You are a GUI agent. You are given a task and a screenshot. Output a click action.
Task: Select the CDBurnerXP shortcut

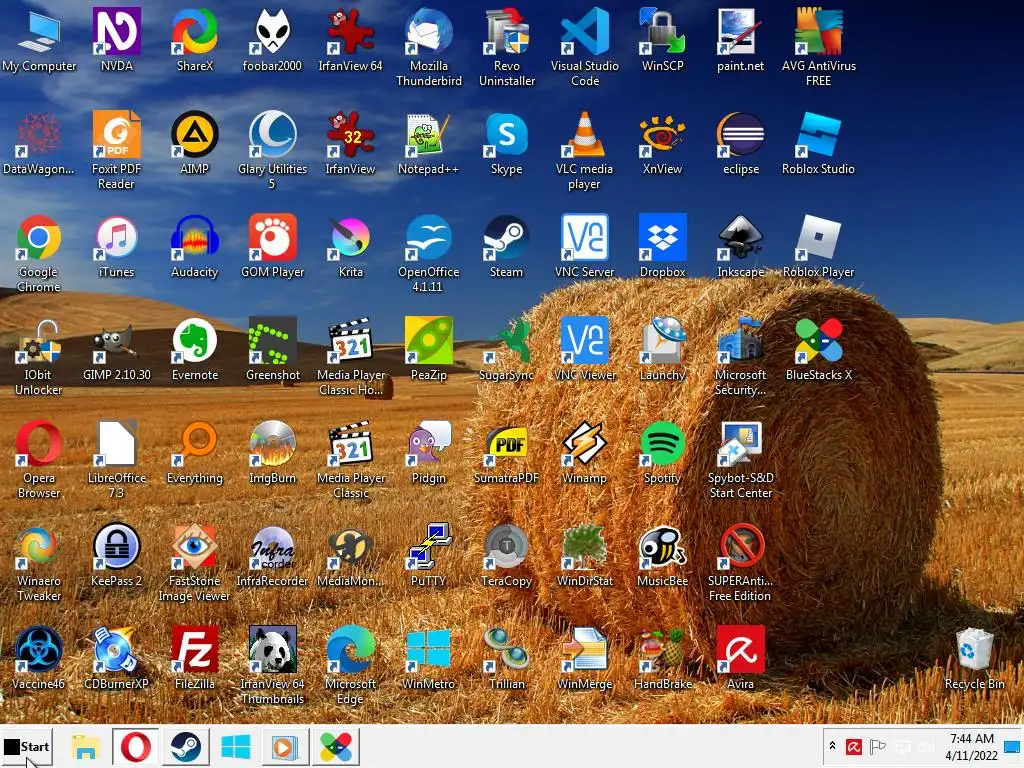[116, 658]
